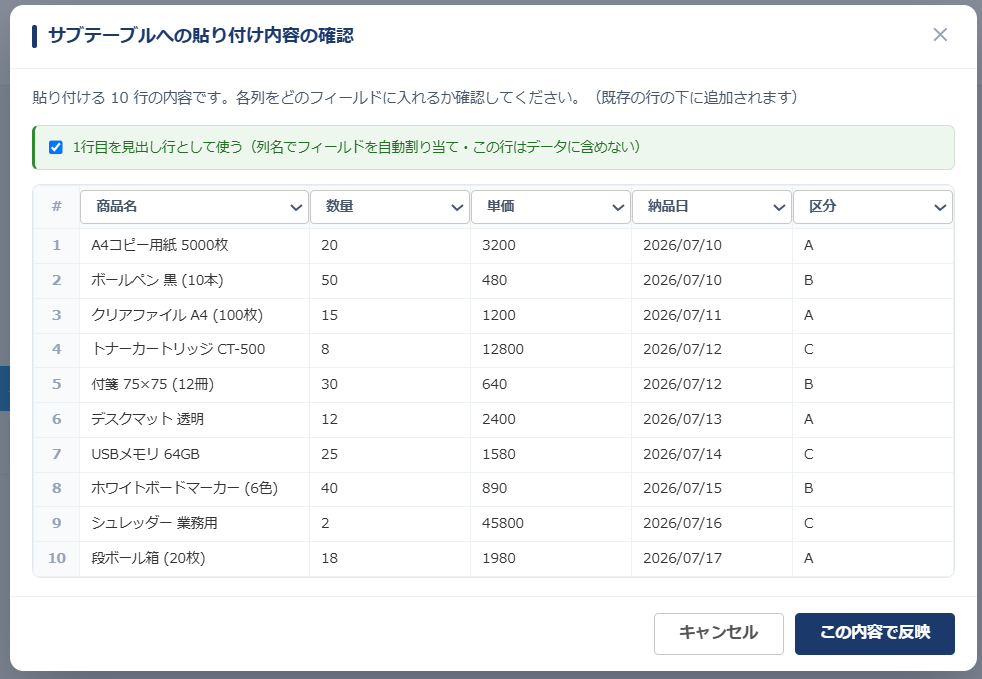The width and height of the screenshot is (982, 679).
Task: Click unit price value 45800
Action: point(503,524)
